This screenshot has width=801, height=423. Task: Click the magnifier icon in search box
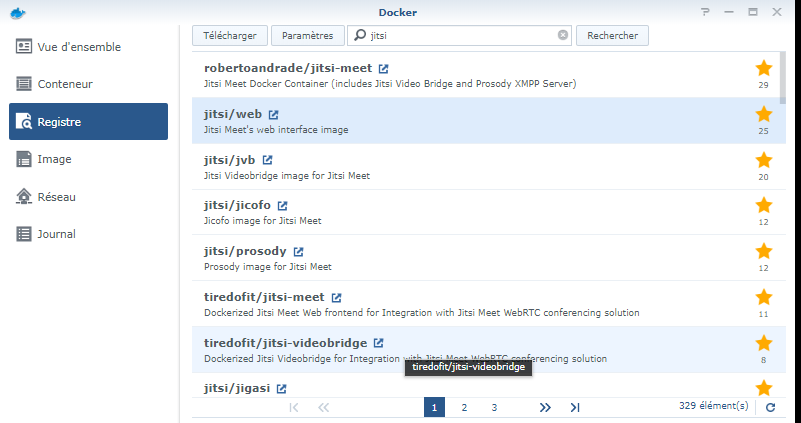[x=360, y=35]
